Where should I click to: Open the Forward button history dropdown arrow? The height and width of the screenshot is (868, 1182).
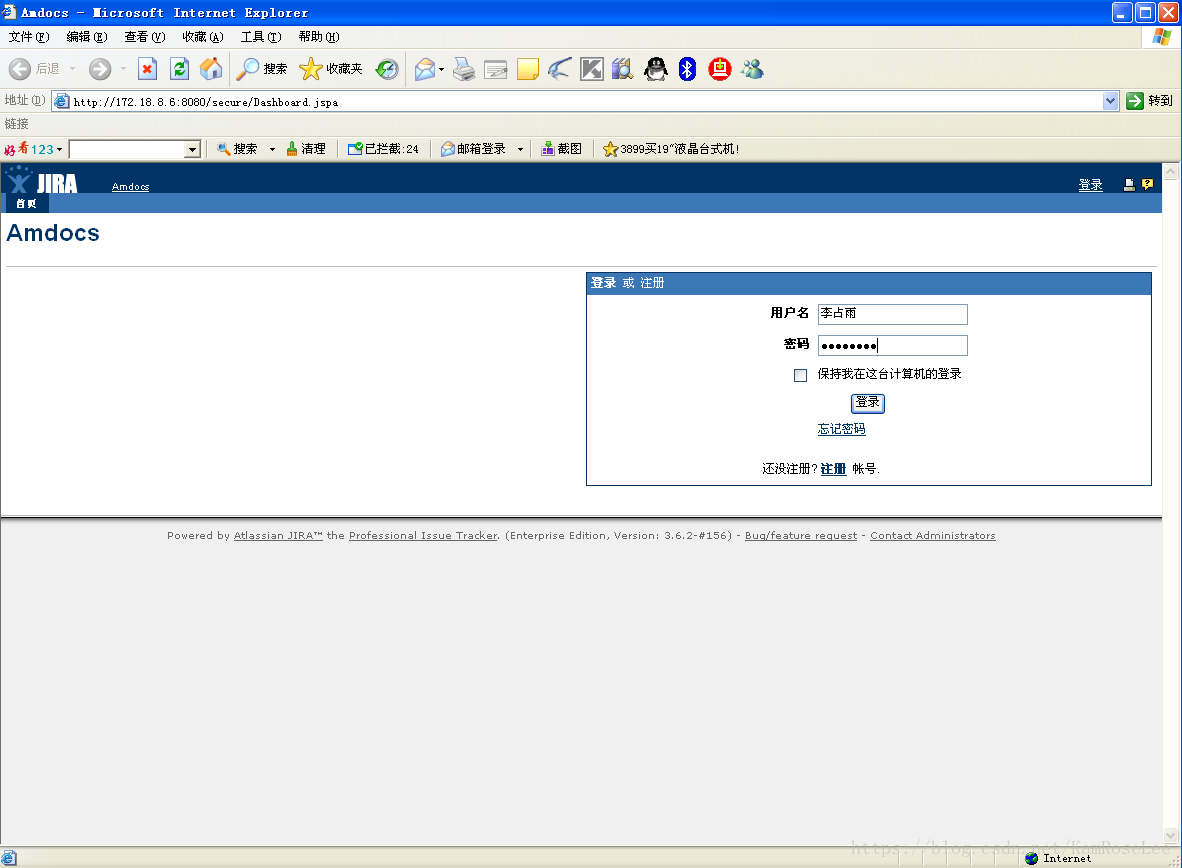(123, 69)
